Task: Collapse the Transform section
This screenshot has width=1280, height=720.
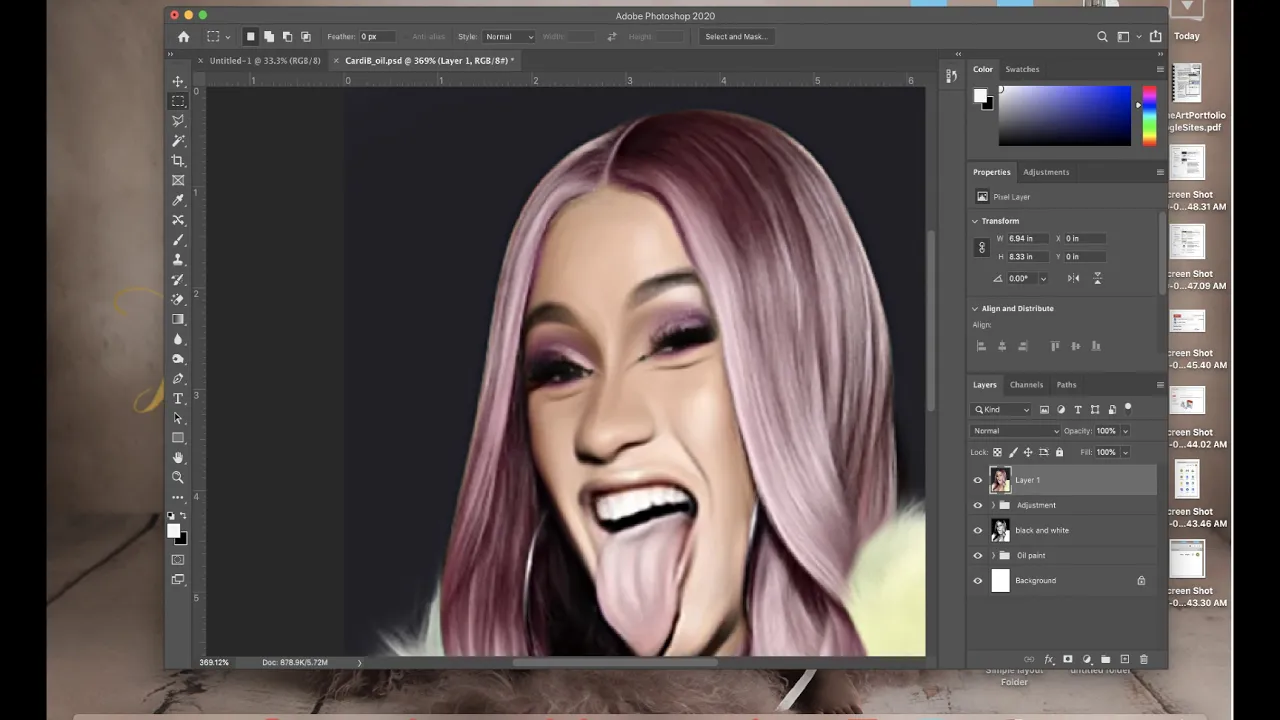Action: 975,221
